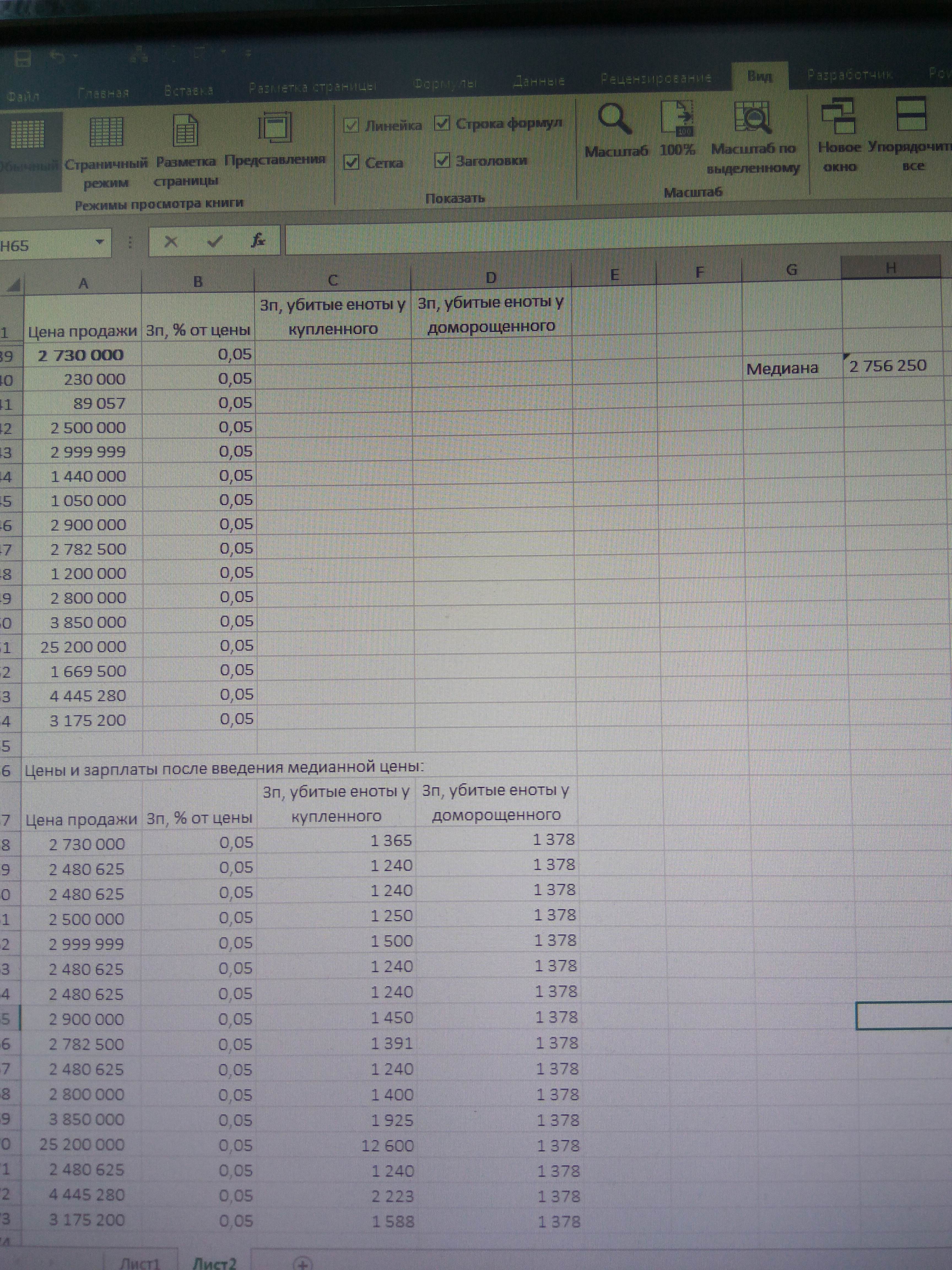Viewport: 952px width, 1270px height.
Task: Switch to the Лист1 sheet tab
Action: [x=139, y=1263]
